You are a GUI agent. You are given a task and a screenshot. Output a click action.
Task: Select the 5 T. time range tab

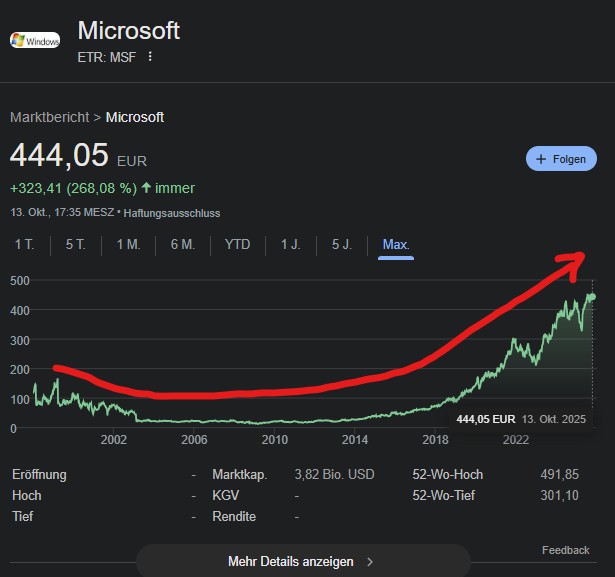pos(76,244)
